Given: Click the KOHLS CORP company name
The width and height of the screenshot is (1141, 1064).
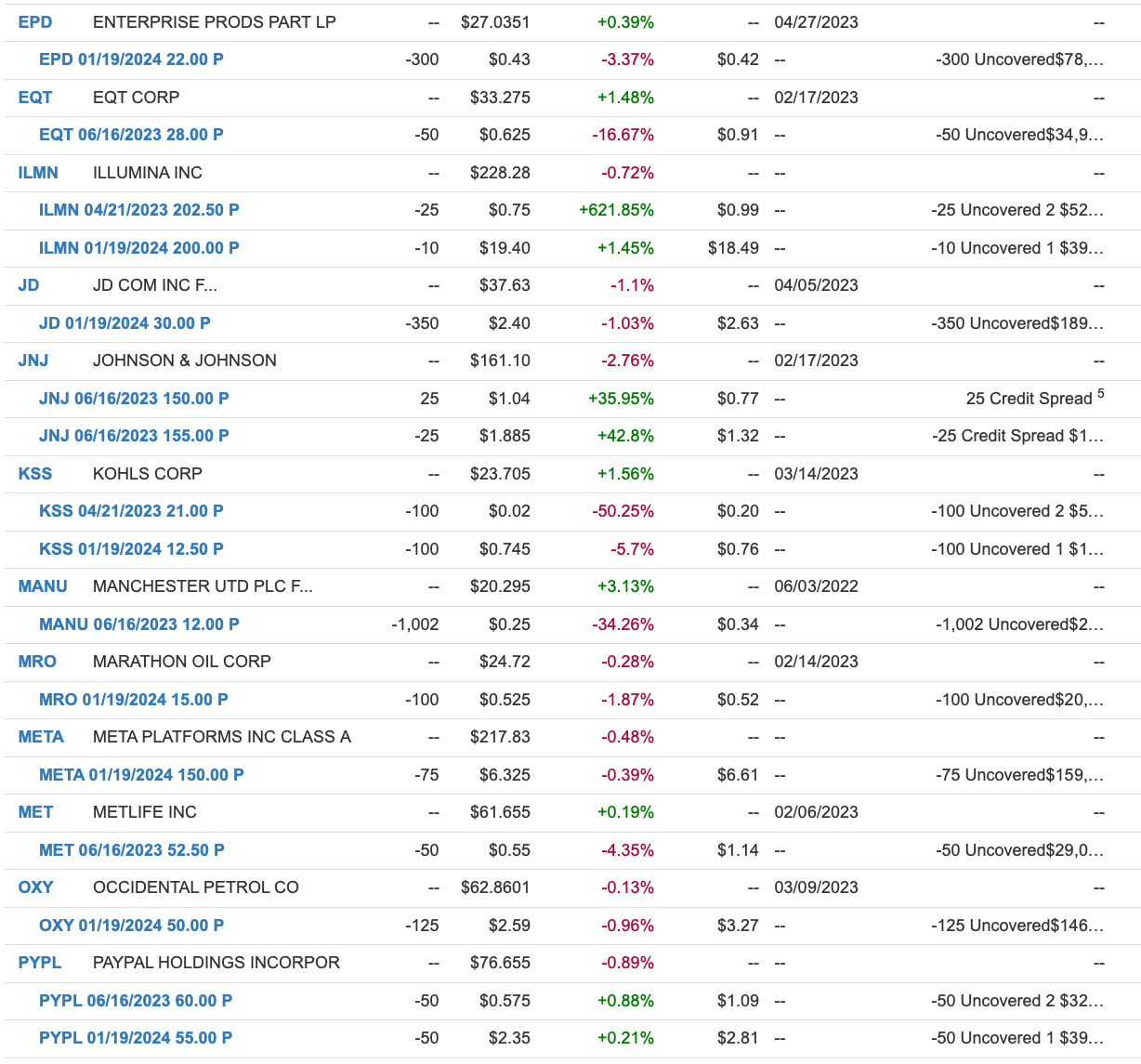Looking at the screenshot, I should click(x=148, y=474).
